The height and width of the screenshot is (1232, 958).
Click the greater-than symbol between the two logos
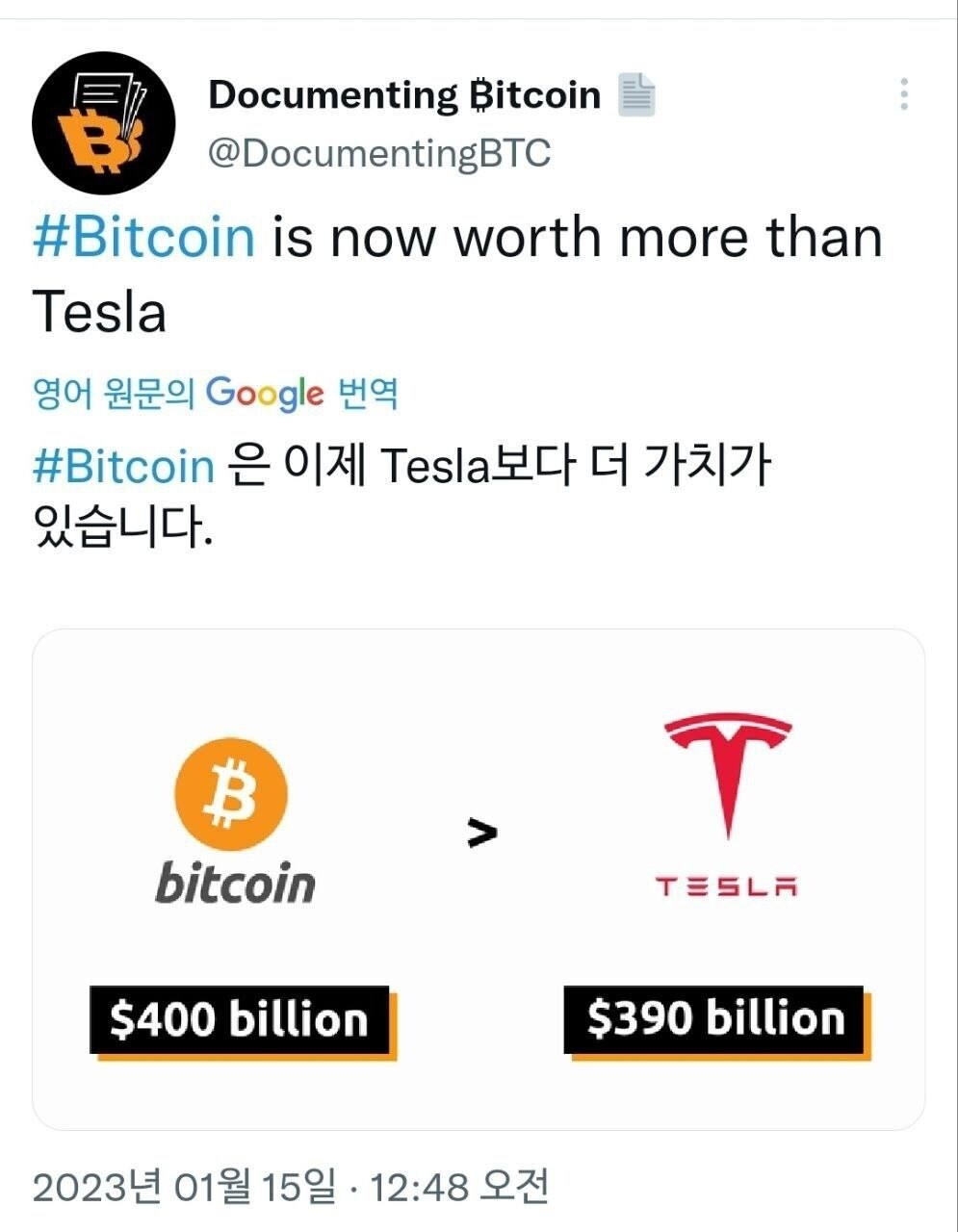480,833
